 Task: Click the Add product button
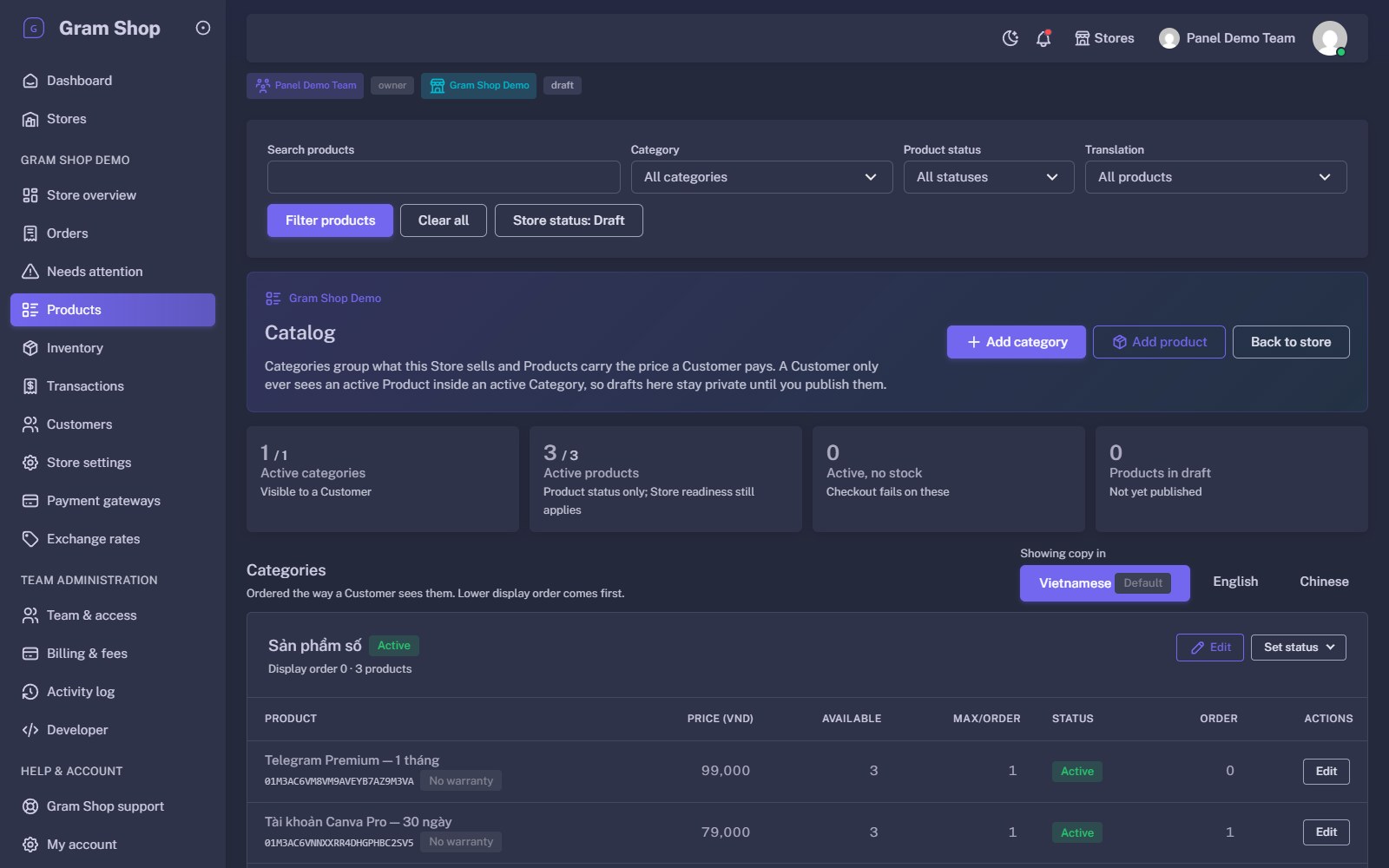click(1159, 342)
